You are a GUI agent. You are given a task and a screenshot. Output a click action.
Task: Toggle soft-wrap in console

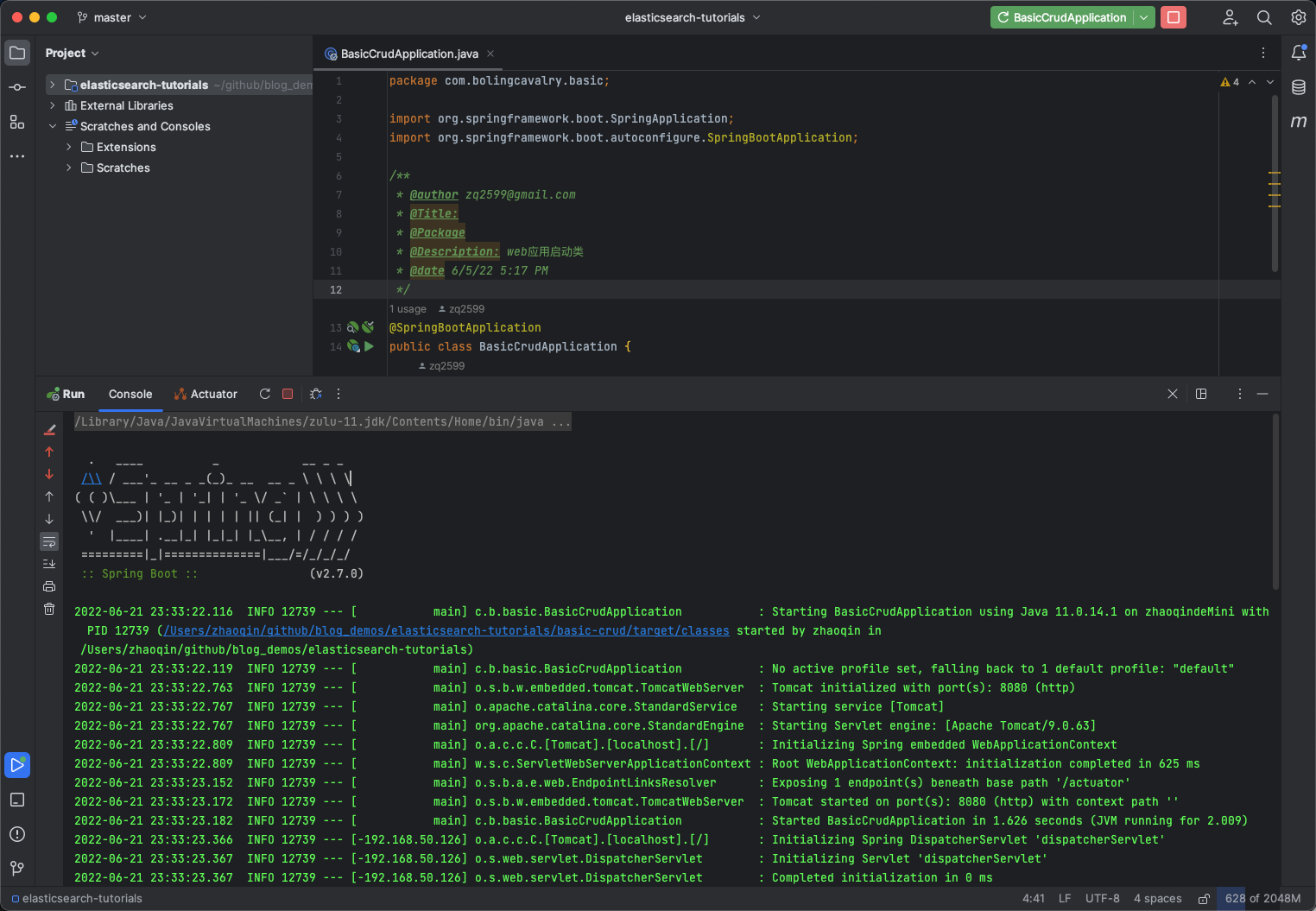(x=49, y=541)
